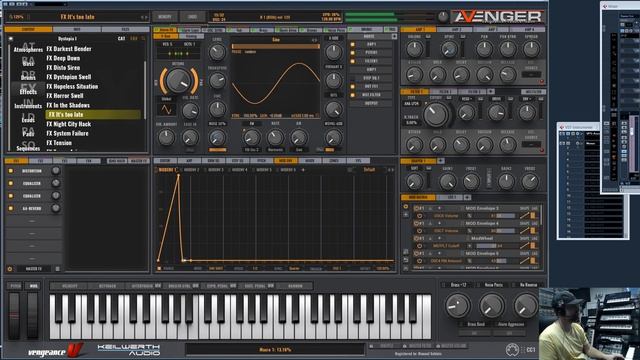Switch to the MOD ENV 2 sub-tab

(191, 169)
